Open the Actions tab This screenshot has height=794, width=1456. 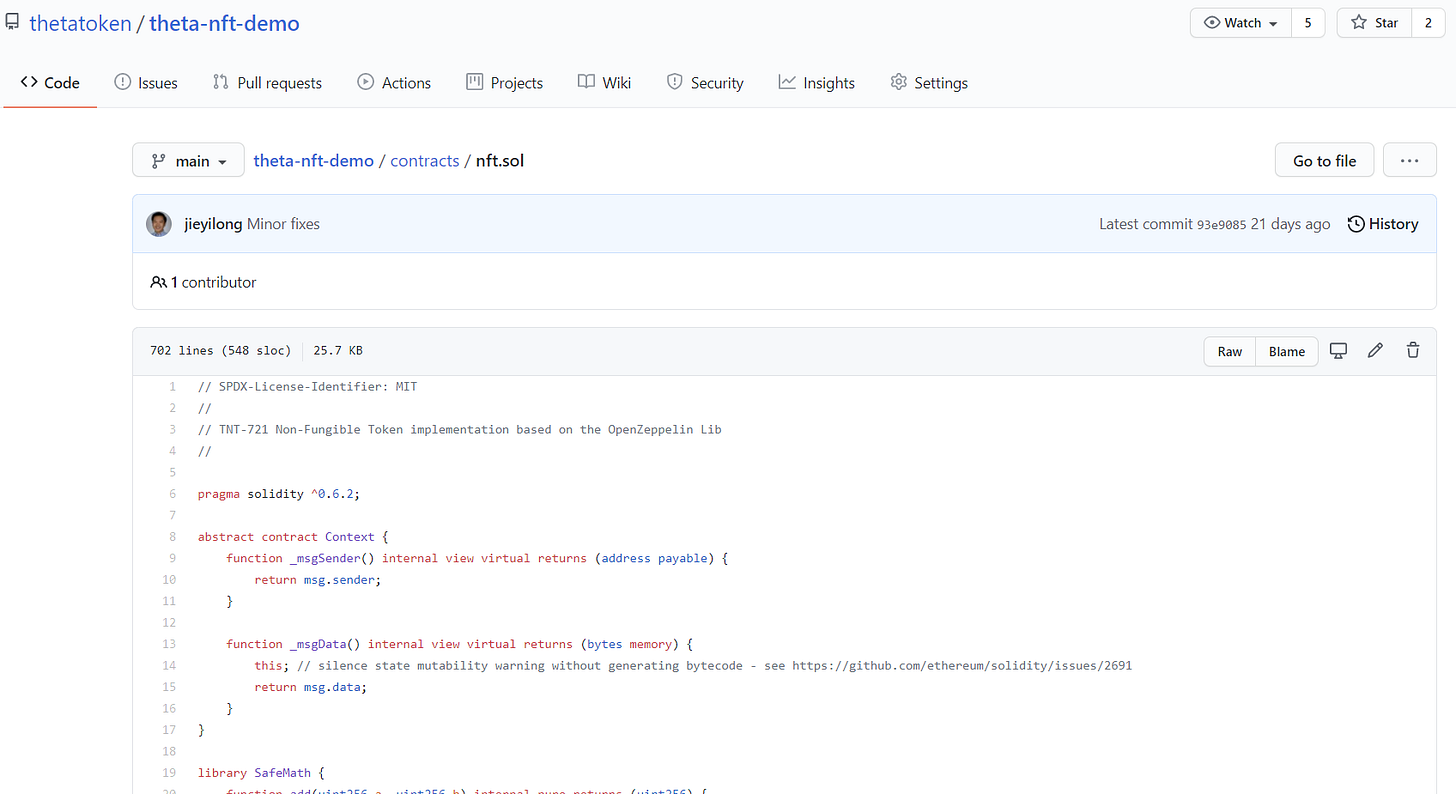(x=394, y=83)
